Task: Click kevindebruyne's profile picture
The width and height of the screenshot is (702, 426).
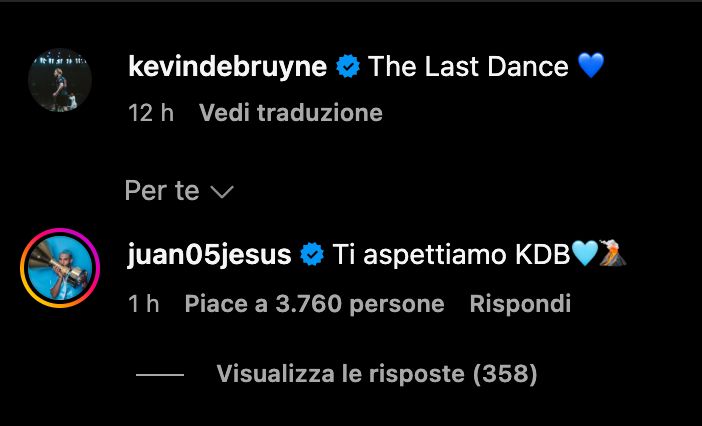Action: click(x=60, y=80)
